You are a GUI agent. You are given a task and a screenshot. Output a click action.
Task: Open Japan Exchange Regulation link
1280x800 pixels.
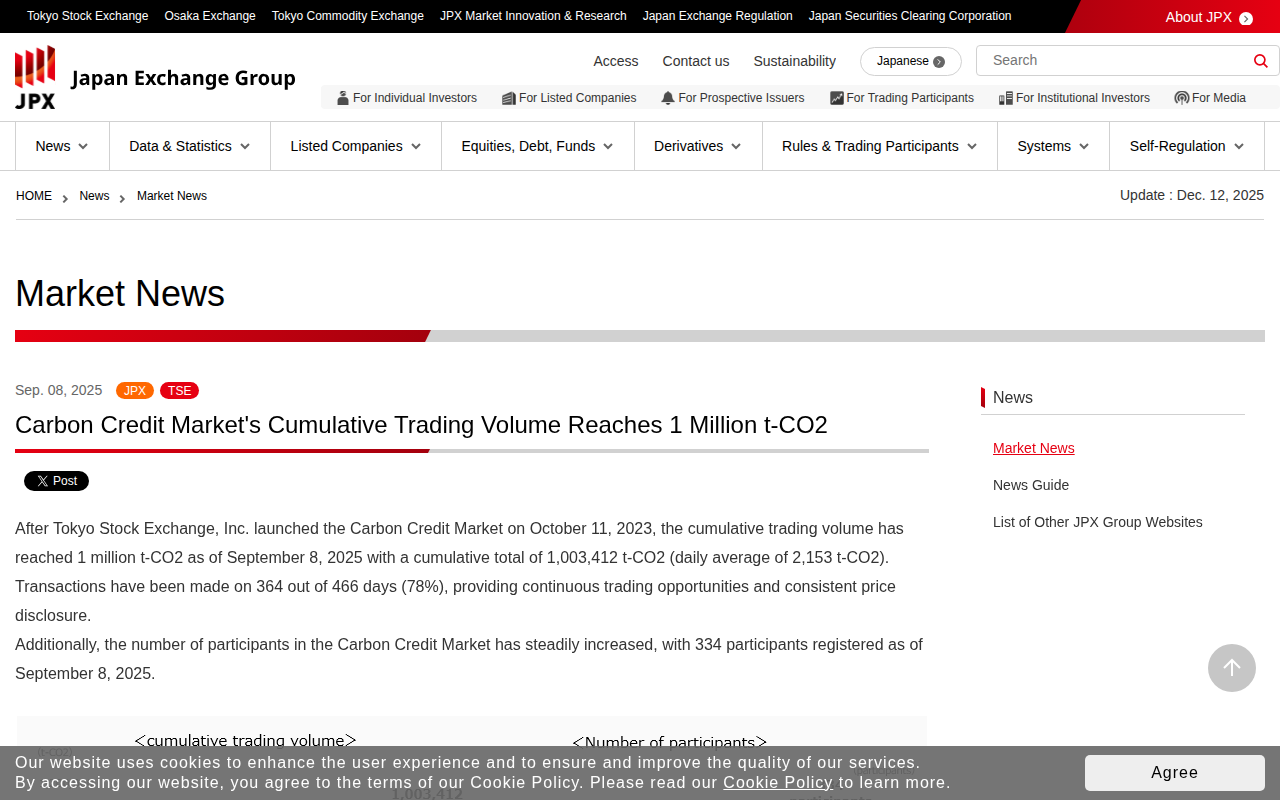tap(718, 16)
